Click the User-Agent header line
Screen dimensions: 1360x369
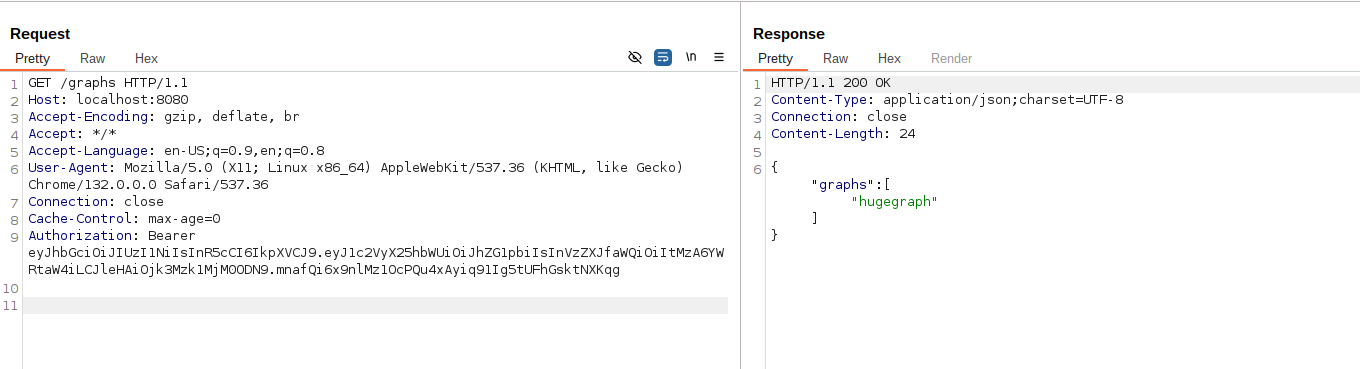click(355, 176)
